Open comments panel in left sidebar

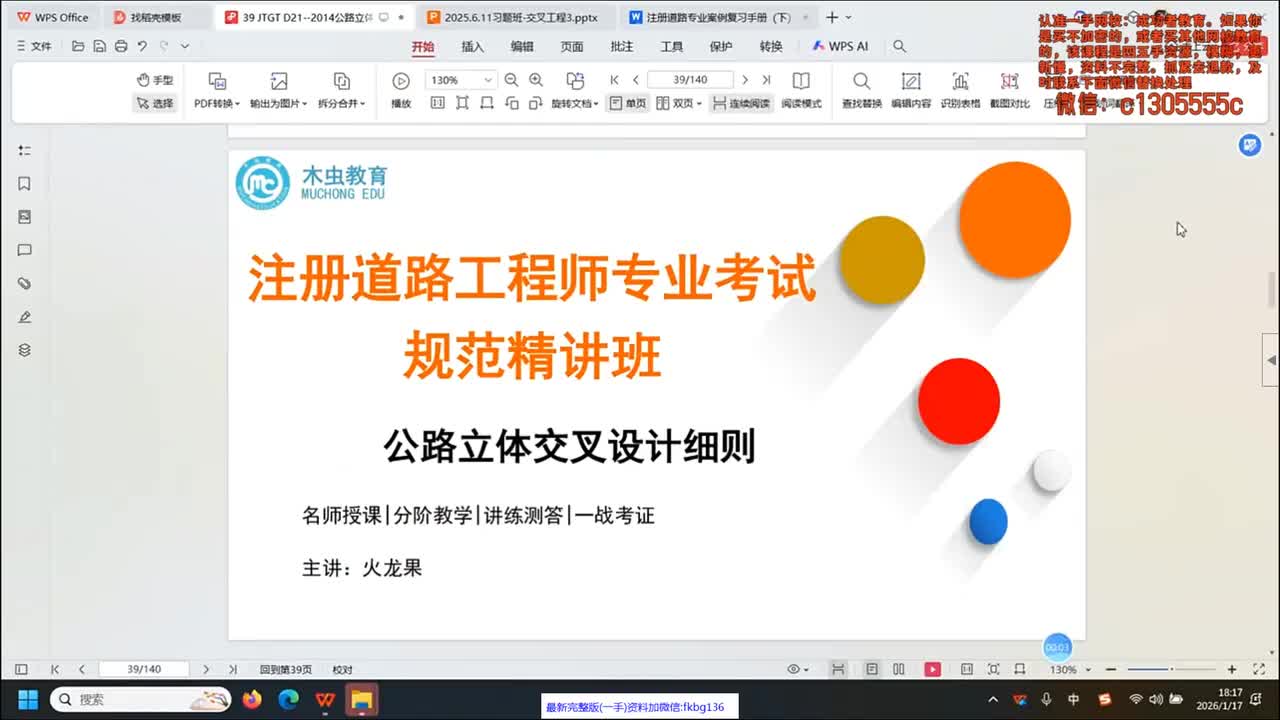coord(25,250)
